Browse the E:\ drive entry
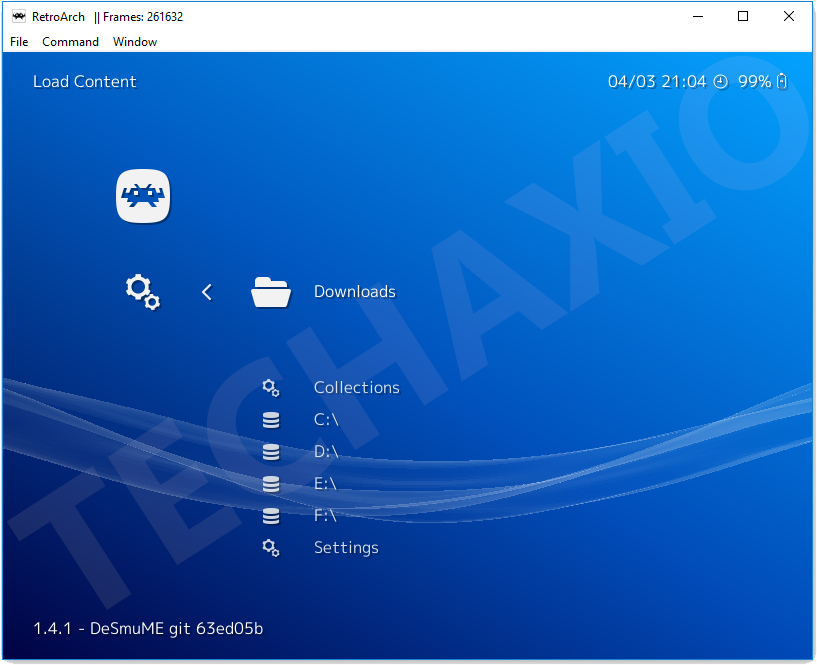The width and height of the screenshot is (817, 665). [325, 484]
